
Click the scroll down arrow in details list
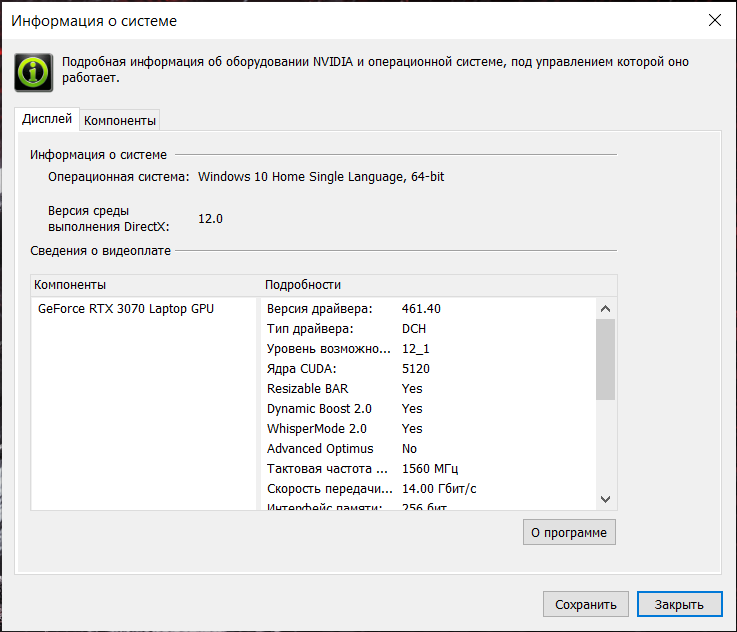coord(605,499)
